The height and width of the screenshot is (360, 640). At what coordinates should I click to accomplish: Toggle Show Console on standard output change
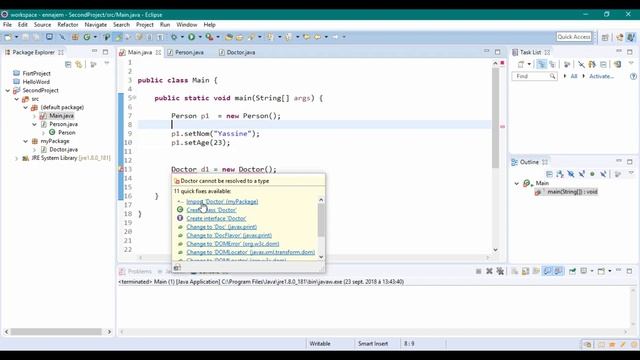[x=547, y=271]
